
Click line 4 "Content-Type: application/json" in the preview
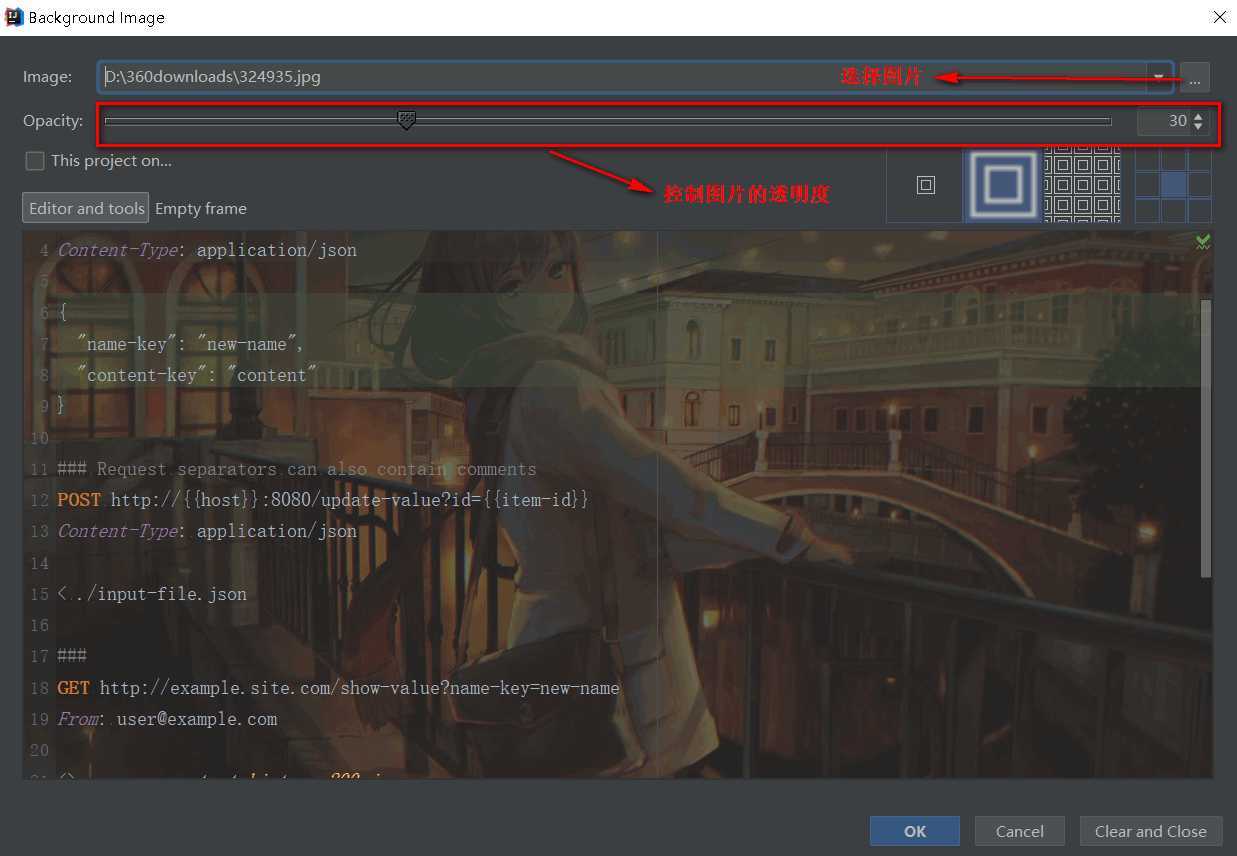207,250
